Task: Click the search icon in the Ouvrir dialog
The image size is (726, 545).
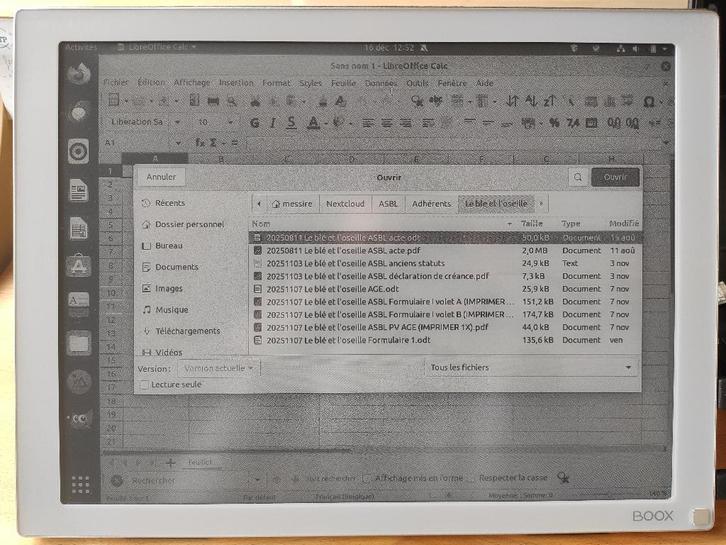Action: [x=578, y=177]
